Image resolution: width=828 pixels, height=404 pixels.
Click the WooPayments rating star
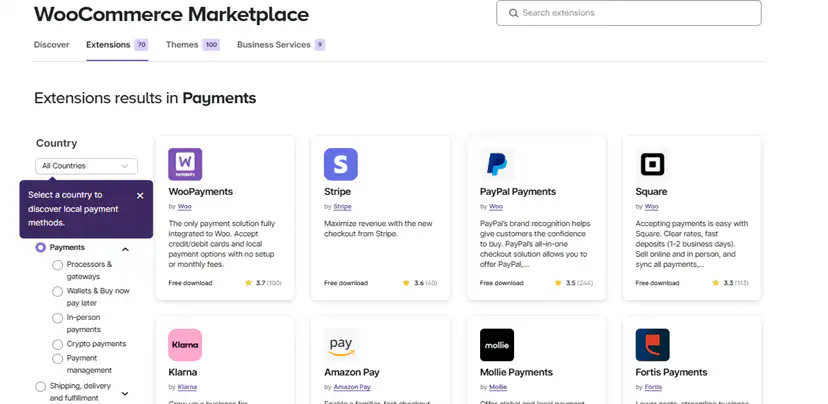(248, 283)
